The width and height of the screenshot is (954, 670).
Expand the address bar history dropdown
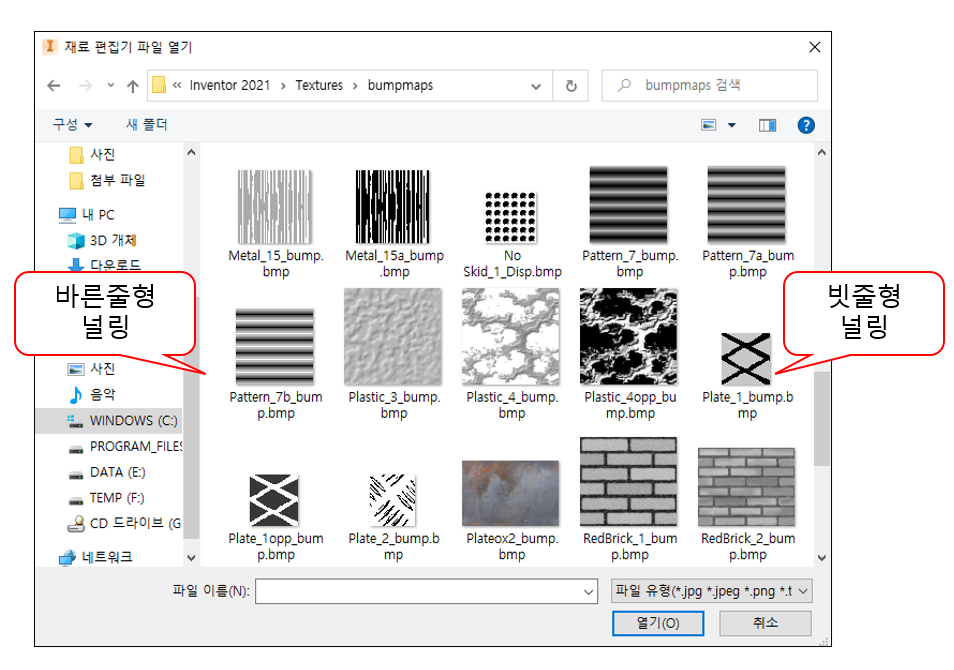536,86
